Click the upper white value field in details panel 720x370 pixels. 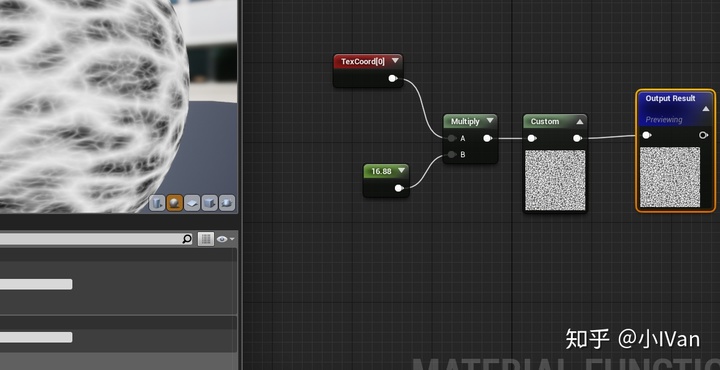pos(36,284)
